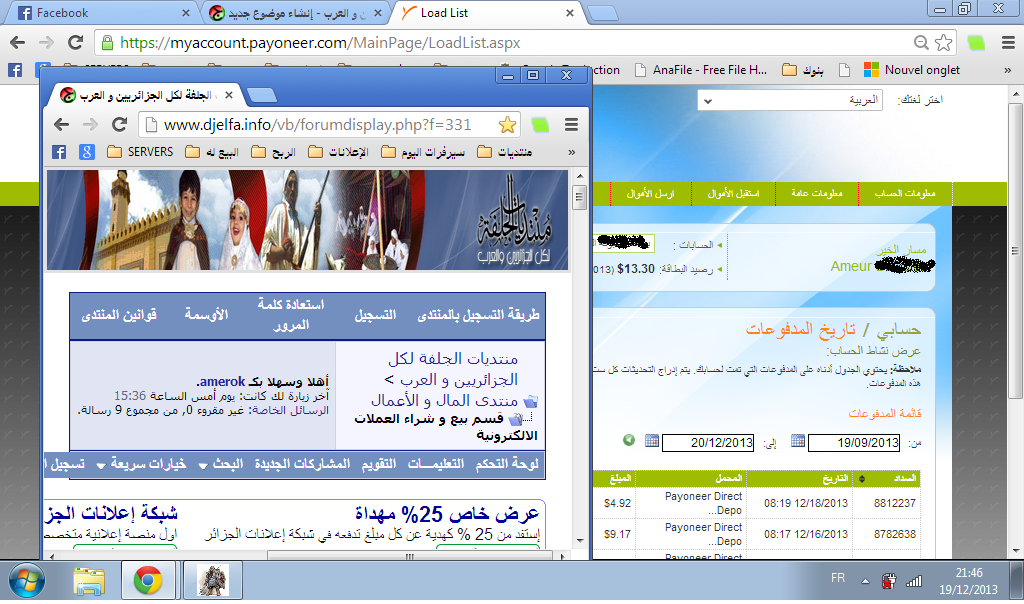The image size is (1024, 604).
Task: Go back in the djelfa window
Action: point(61,124)
